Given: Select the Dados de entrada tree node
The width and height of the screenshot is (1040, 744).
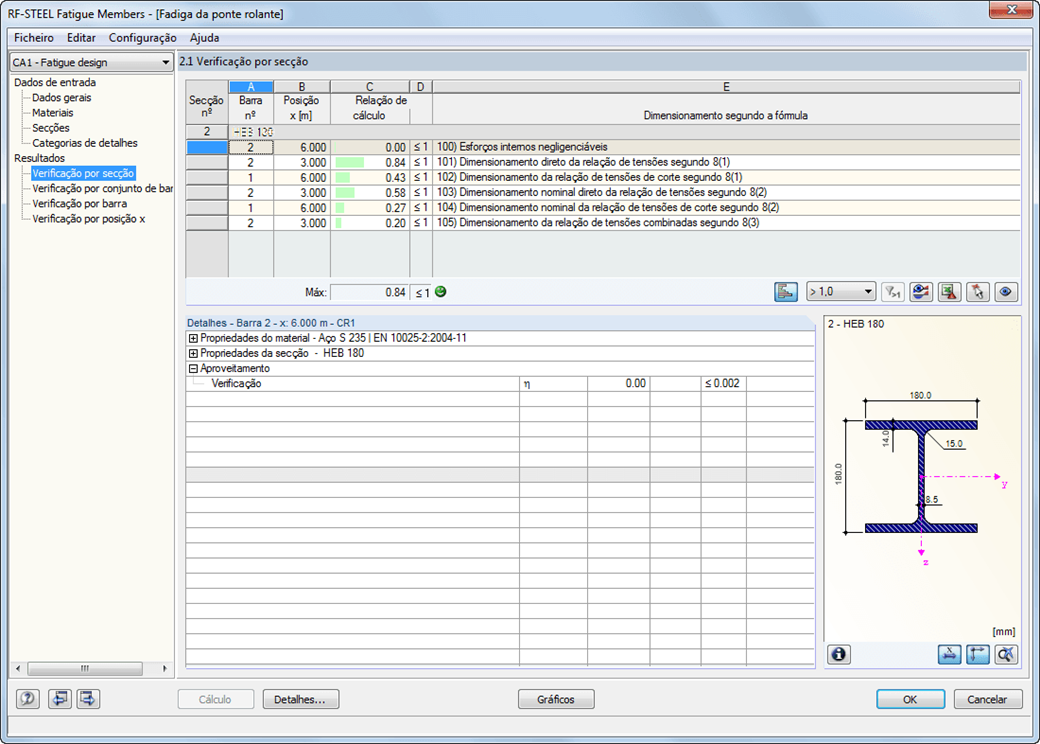Looking at the screenshot, I should [x=55, y=82].
